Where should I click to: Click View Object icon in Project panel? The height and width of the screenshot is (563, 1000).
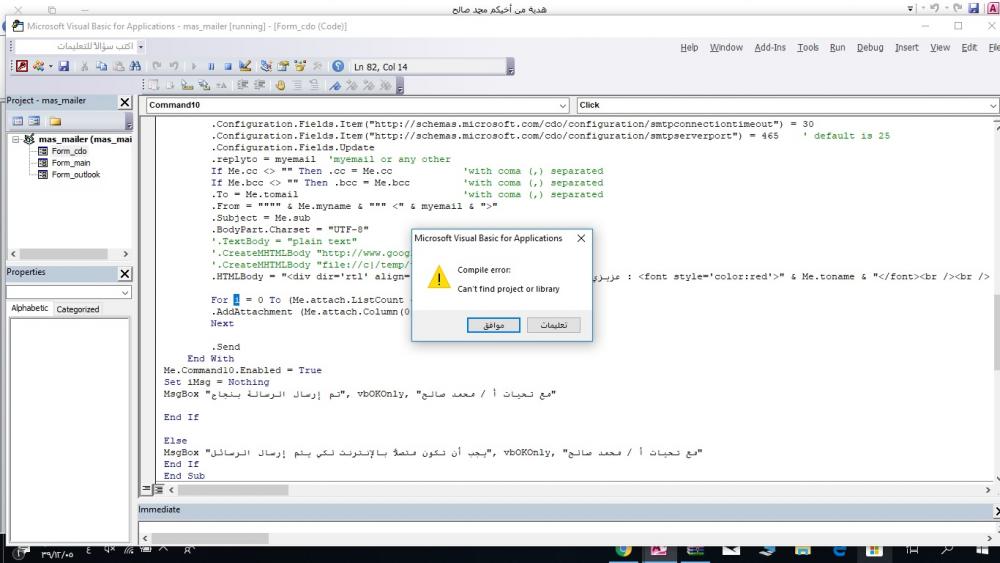[34, 120]
